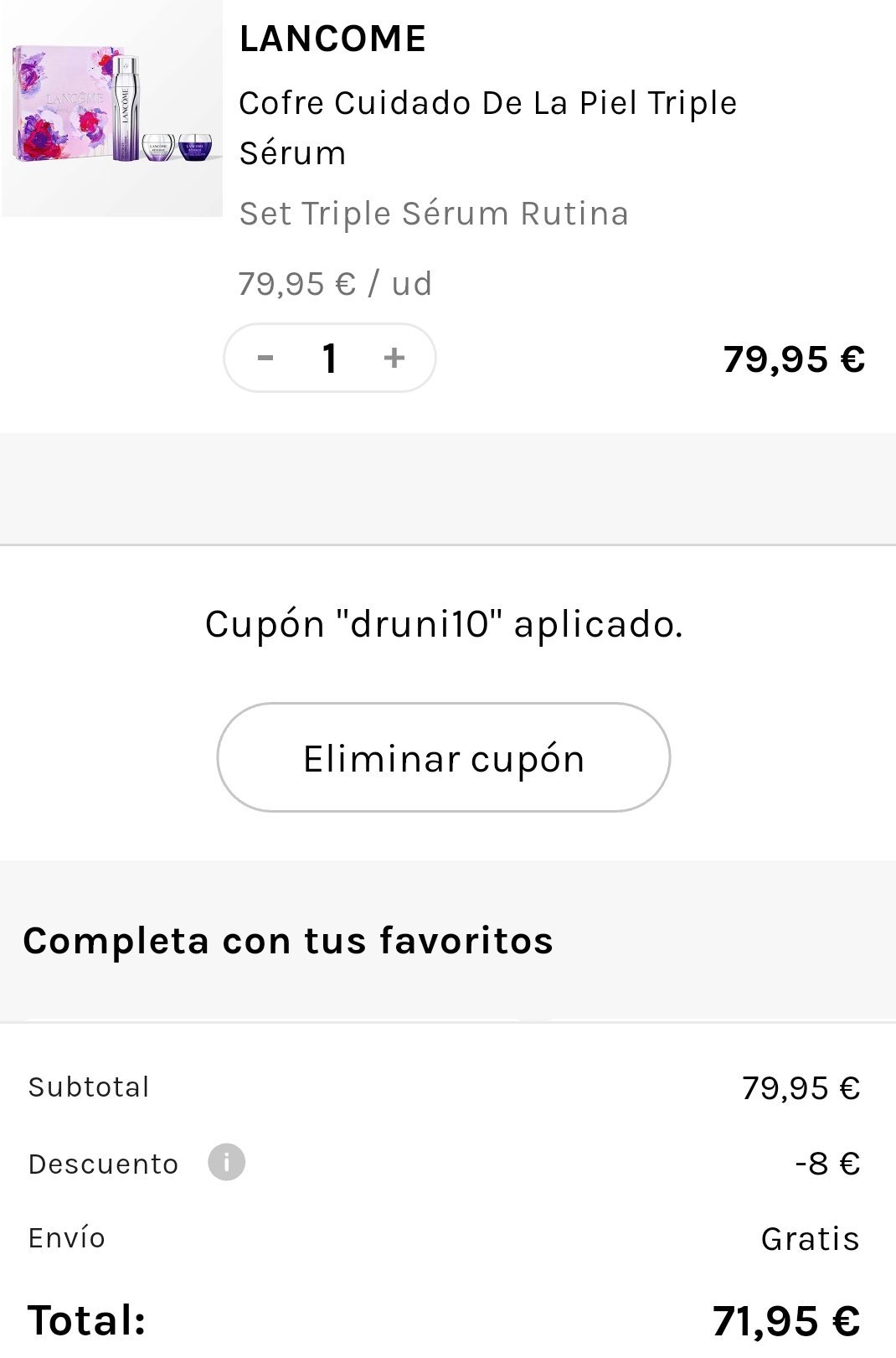Screen dimensions: 896x1358
Task: Click the -8 € discount amount
Action: pyautogui.click(x=826, y=1164)
